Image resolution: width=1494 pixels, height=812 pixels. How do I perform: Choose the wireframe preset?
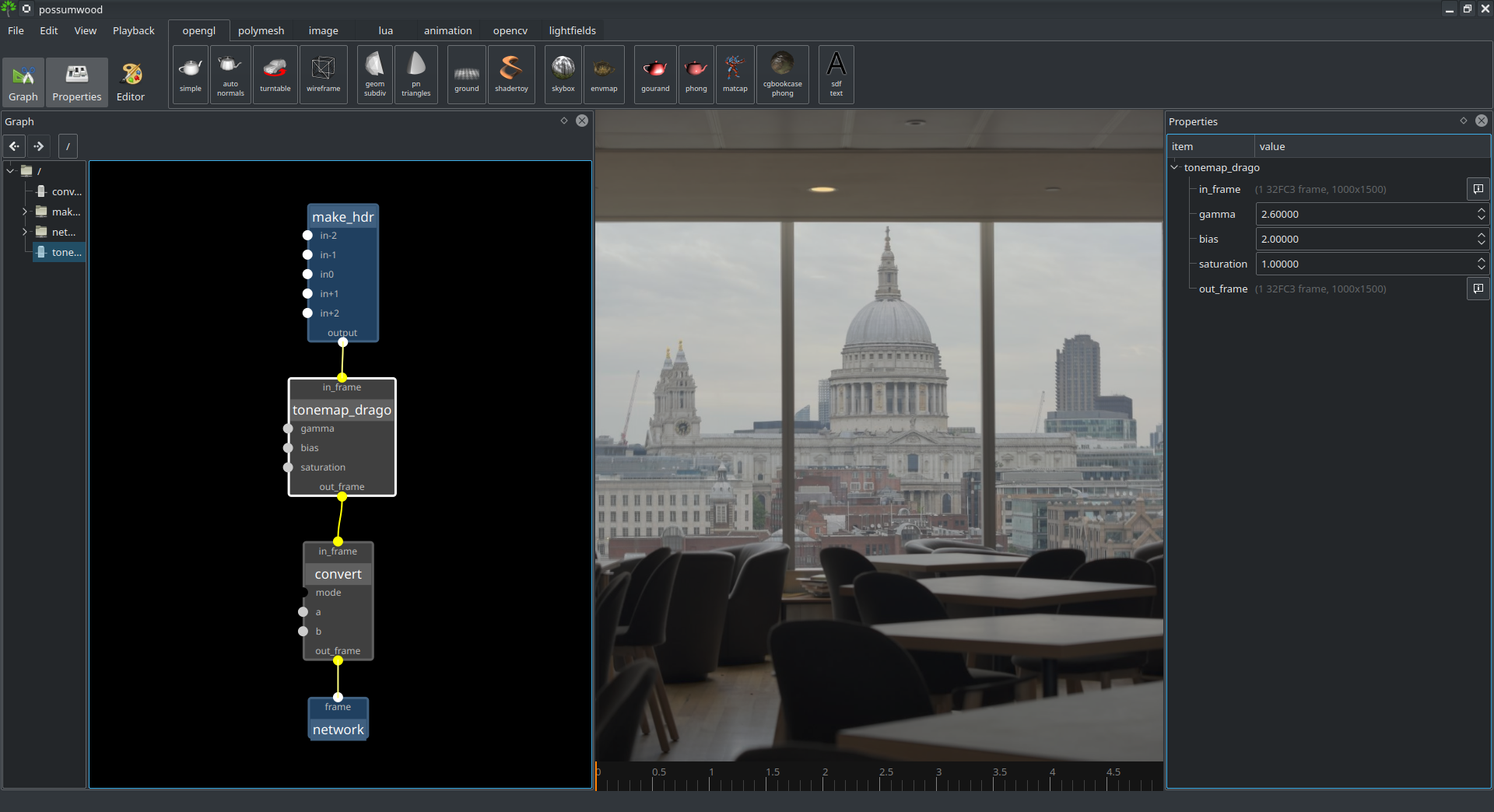(324, 75)
